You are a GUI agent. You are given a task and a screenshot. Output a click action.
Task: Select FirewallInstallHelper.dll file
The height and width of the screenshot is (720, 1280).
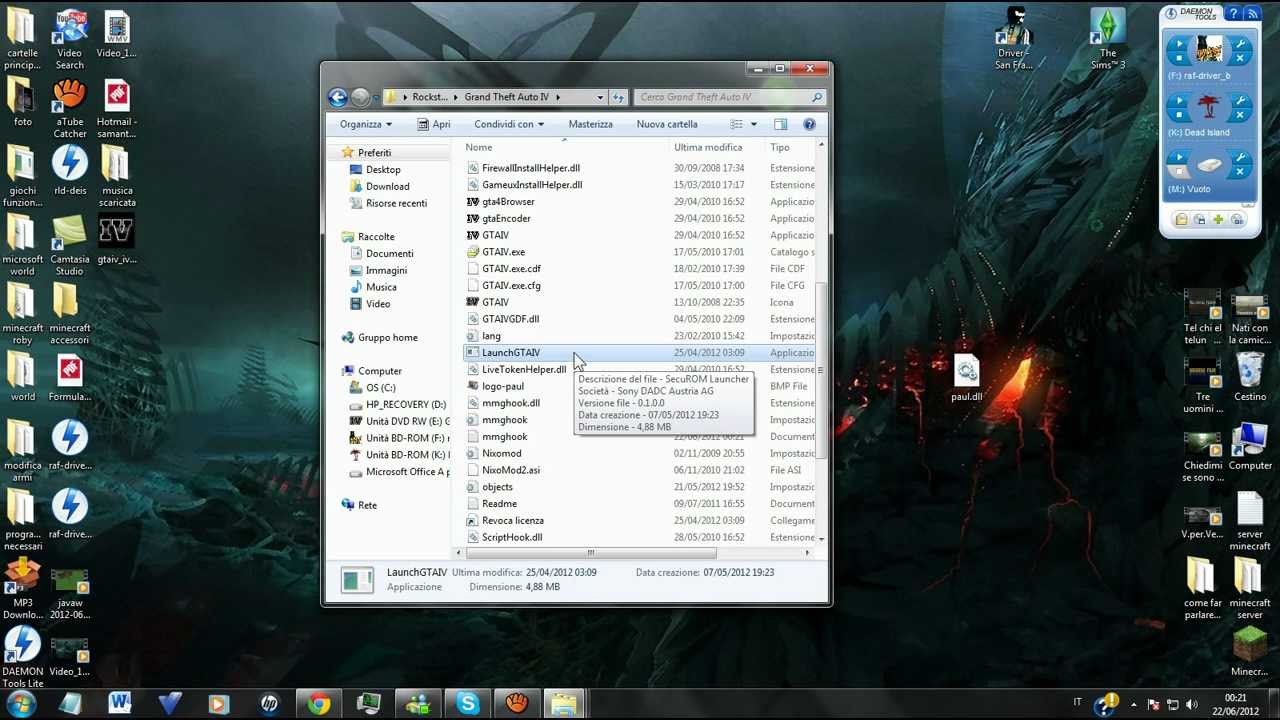(x=531, y=168)
